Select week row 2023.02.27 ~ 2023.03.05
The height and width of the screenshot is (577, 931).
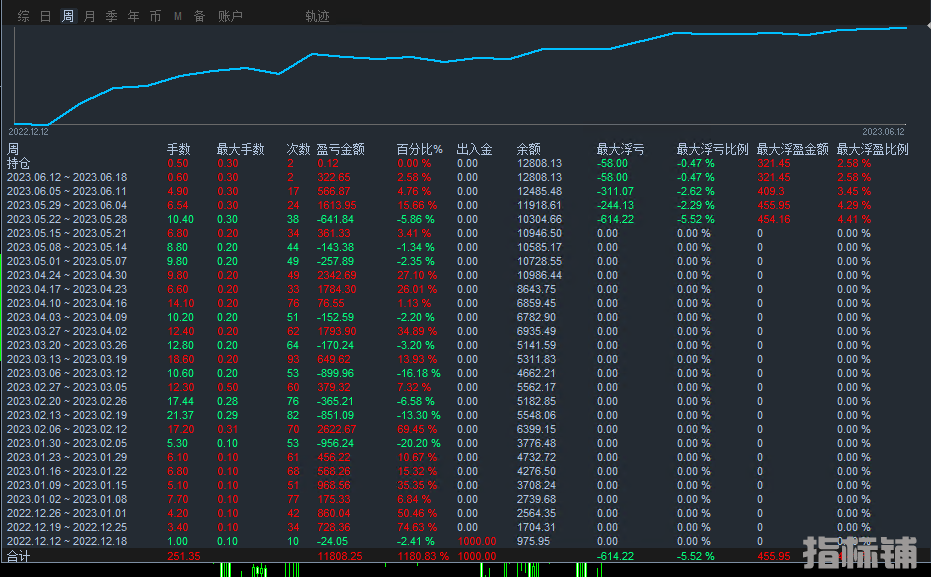pos(67,387)
